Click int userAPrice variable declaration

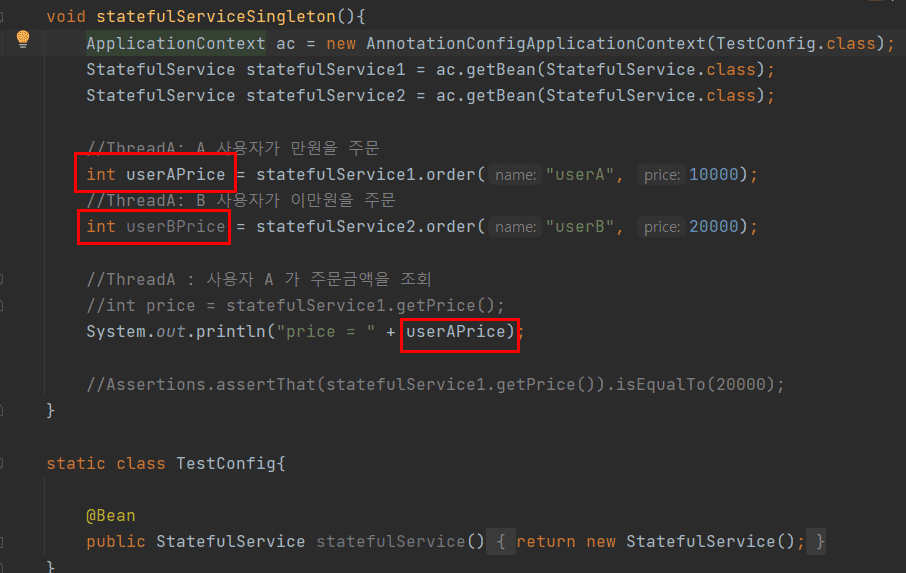tap(155, 174)
